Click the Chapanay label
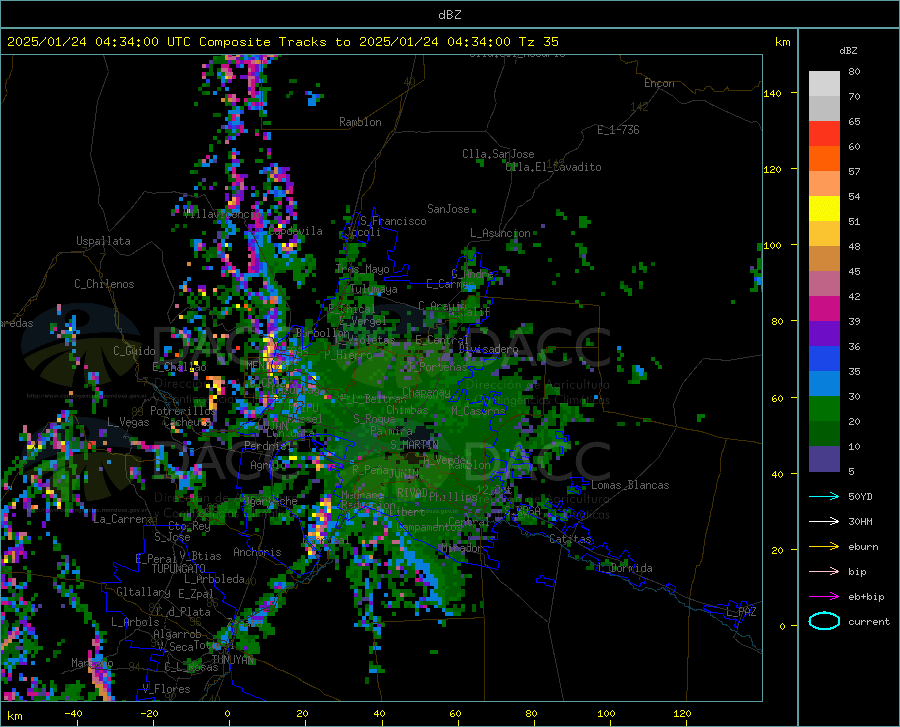900x727 pixels. pos(426,392)
